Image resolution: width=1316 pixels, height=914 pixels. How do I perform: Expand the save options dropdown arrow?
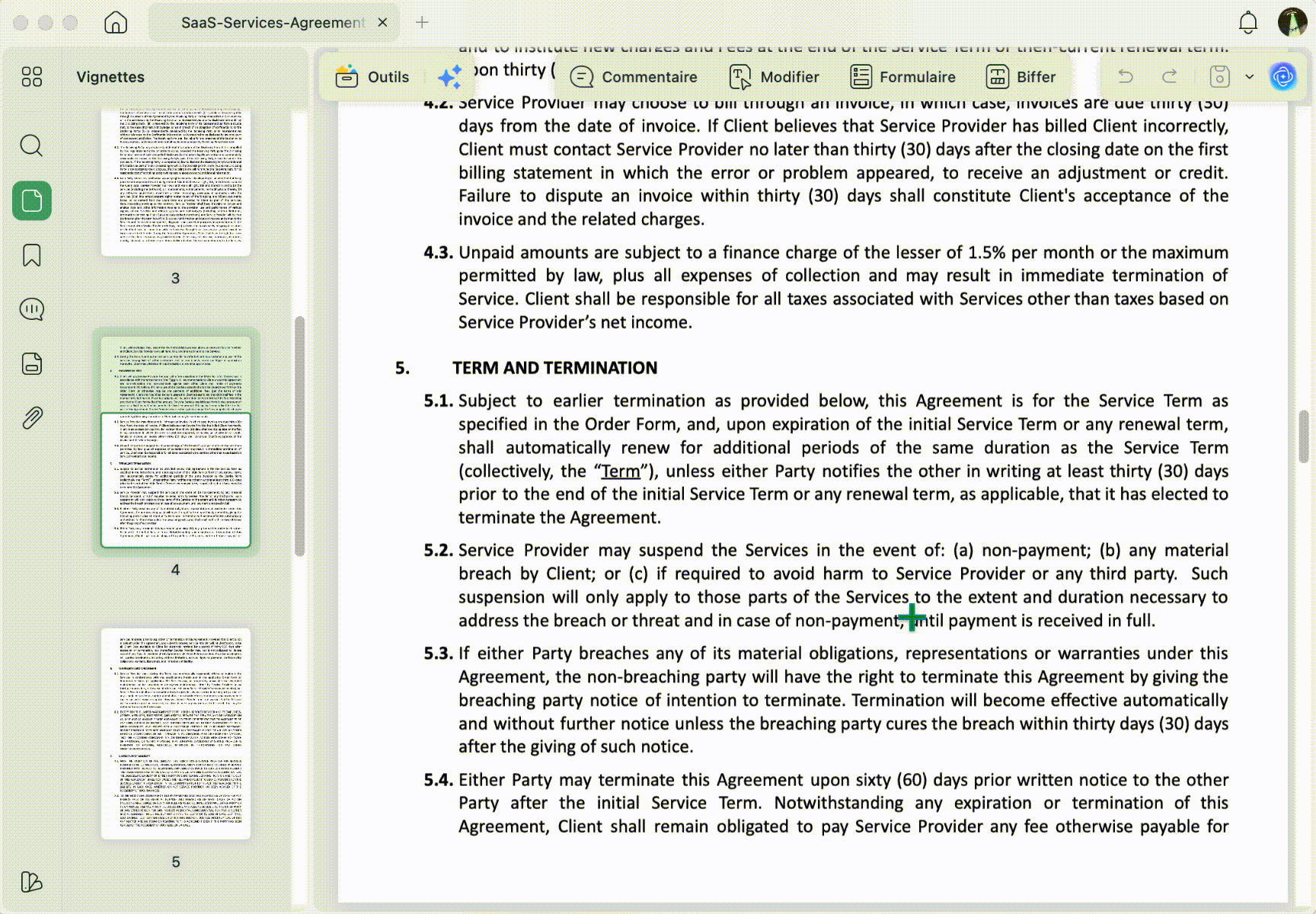pos(1249,76)
